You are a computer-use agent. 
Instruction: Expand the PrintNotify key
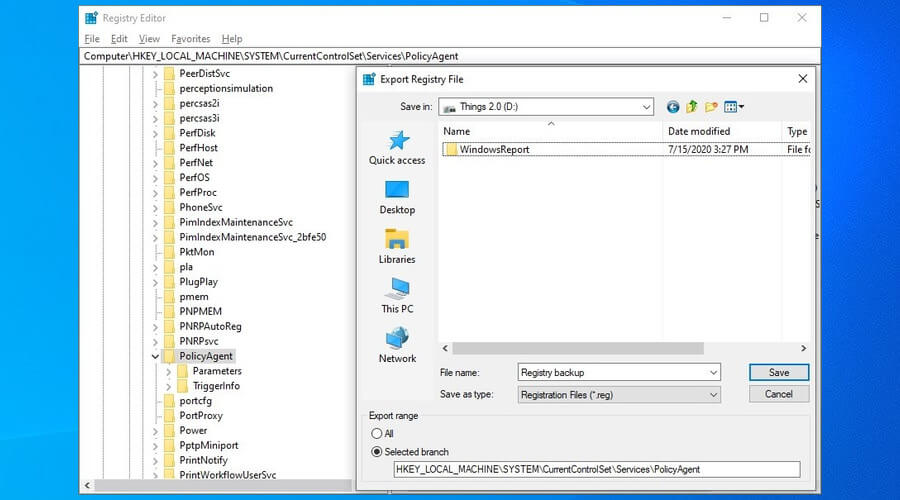click(x=155, y=460)
